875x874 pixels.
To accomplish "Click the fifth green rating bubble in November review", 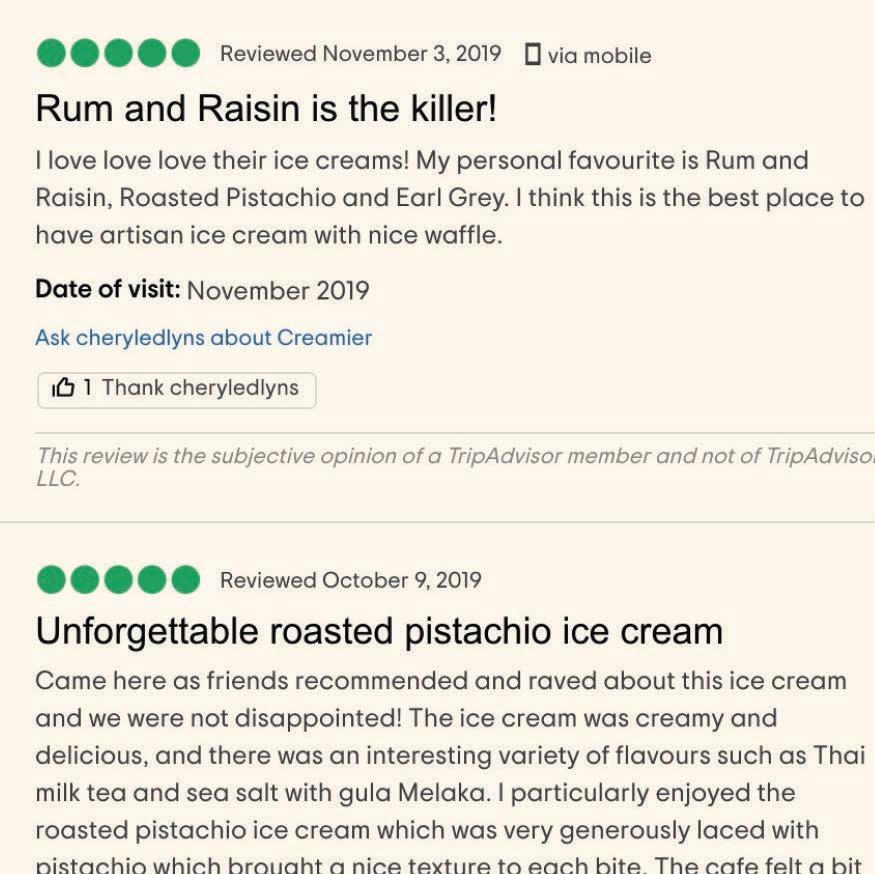I will coord(186,53).
